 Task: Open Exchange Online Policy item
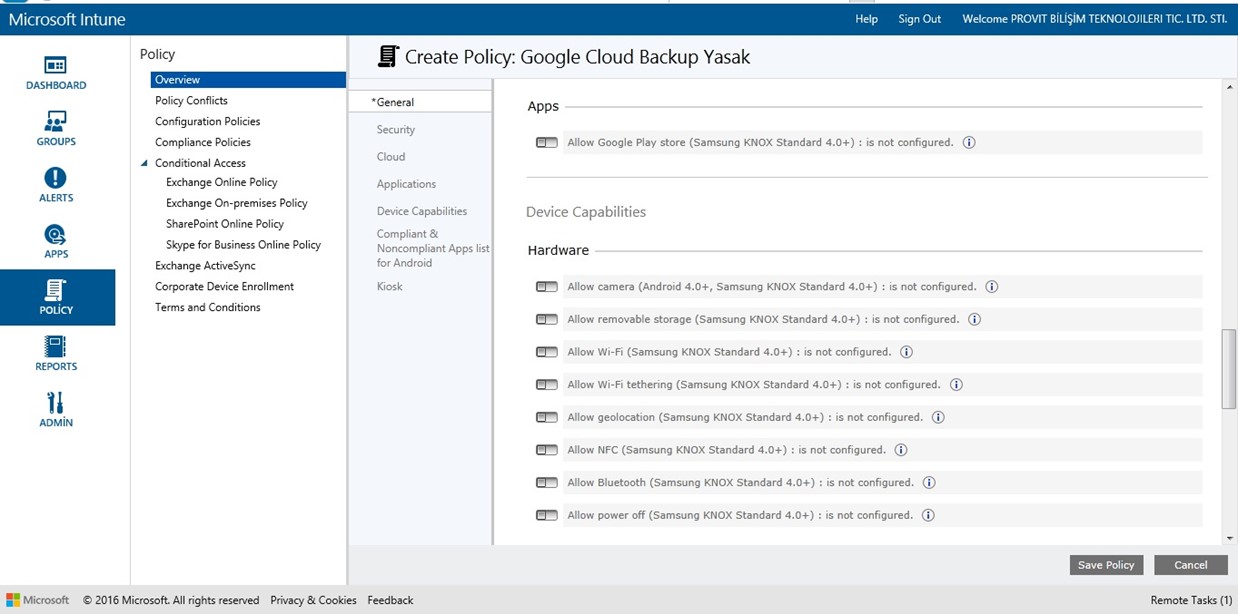[222, 182]
